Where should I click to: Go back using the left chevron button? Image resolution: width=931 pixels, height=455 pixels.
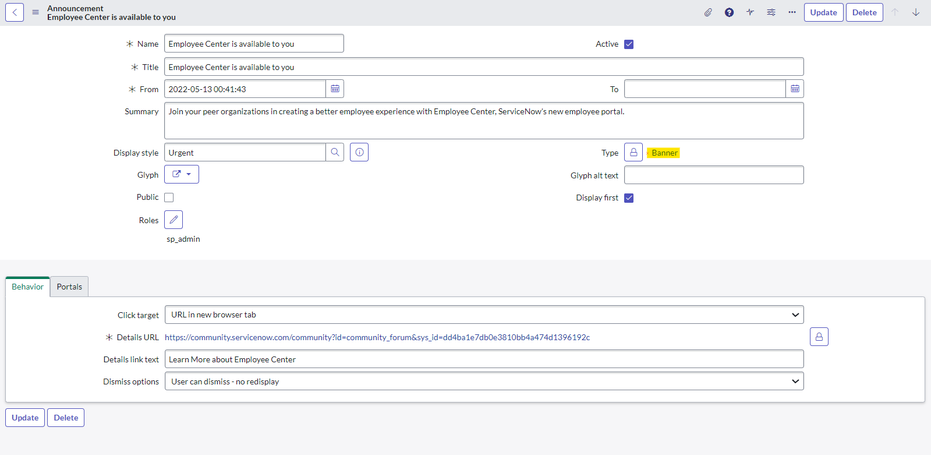click(x=14, y=12)
